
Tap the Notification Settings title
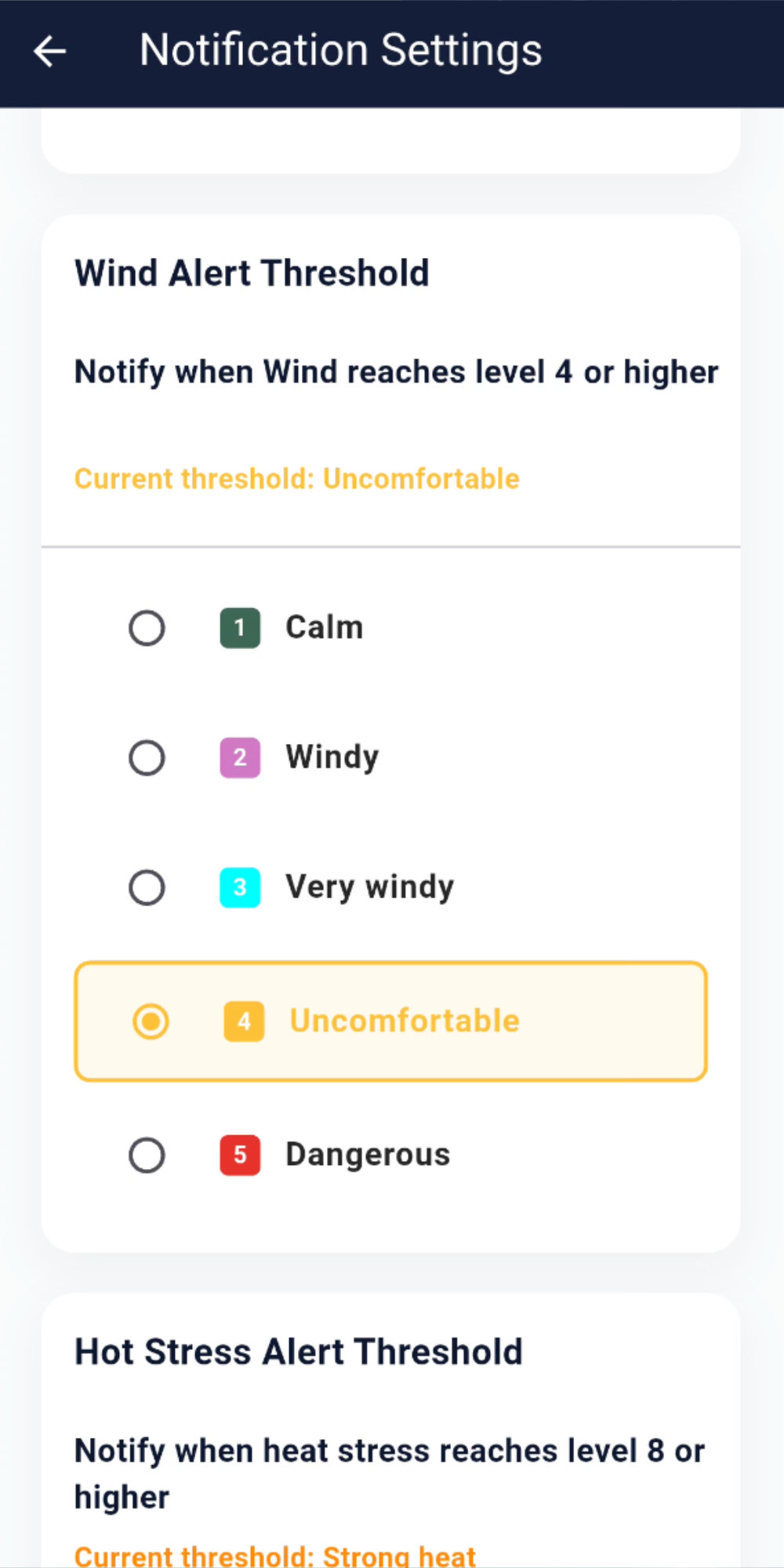pyautogui.click(x=340, y=50)
